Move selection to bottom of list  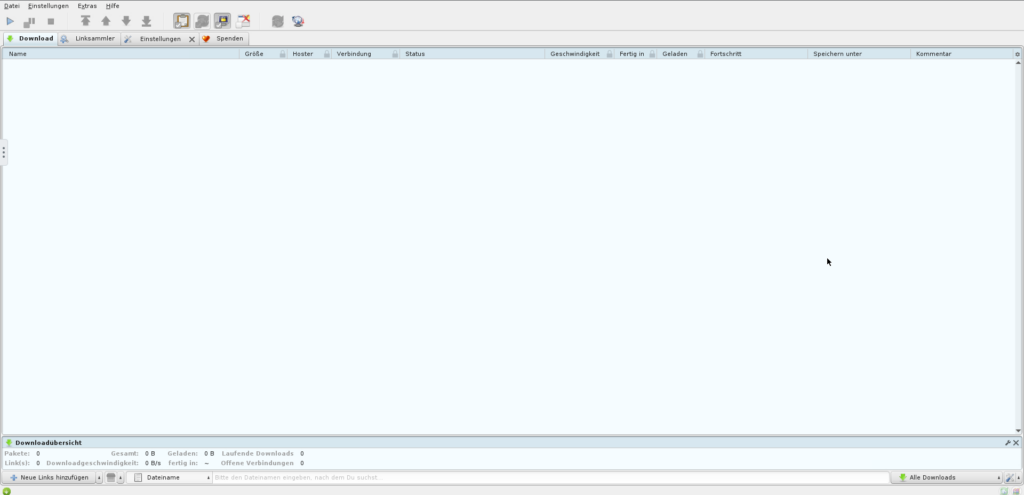coord(146,22)
